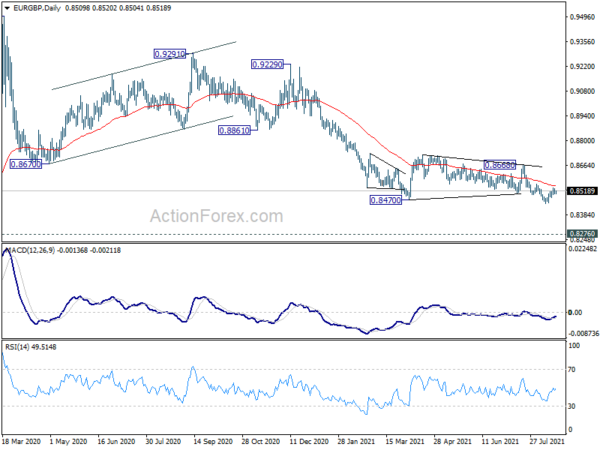Click the 11 Dec 2020 date label
Screen dimensions: 600x450
pyautogui.click(x=309, y=441)
